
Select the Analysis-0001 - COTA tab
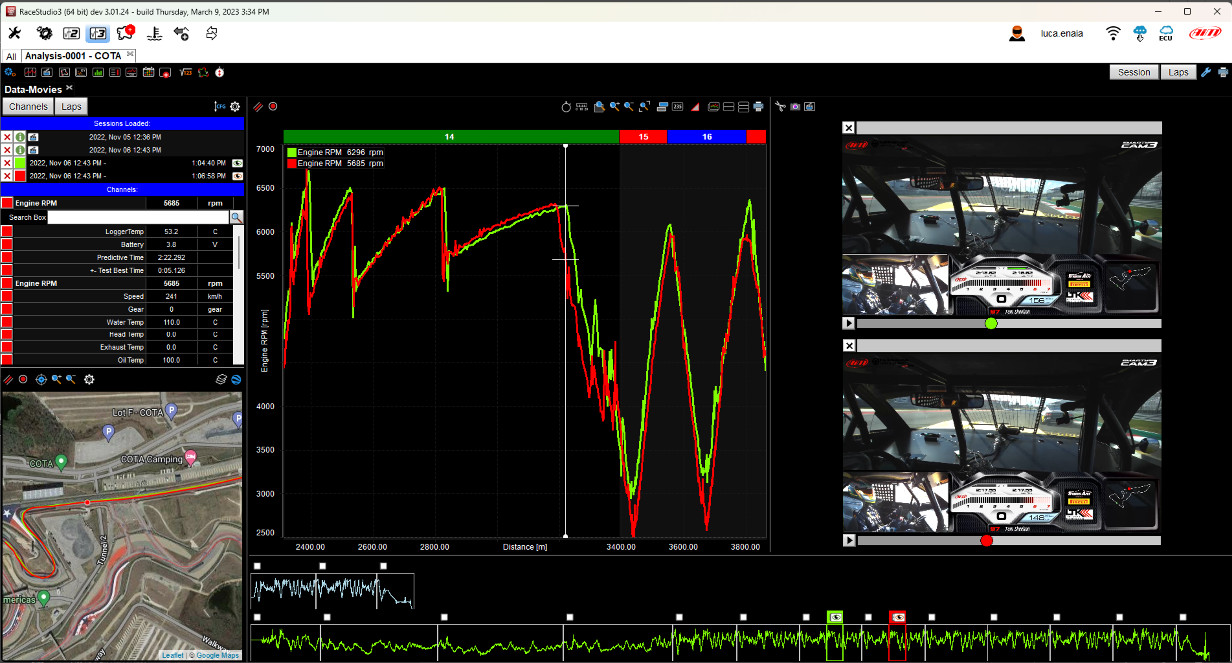(x=73, y=56)
